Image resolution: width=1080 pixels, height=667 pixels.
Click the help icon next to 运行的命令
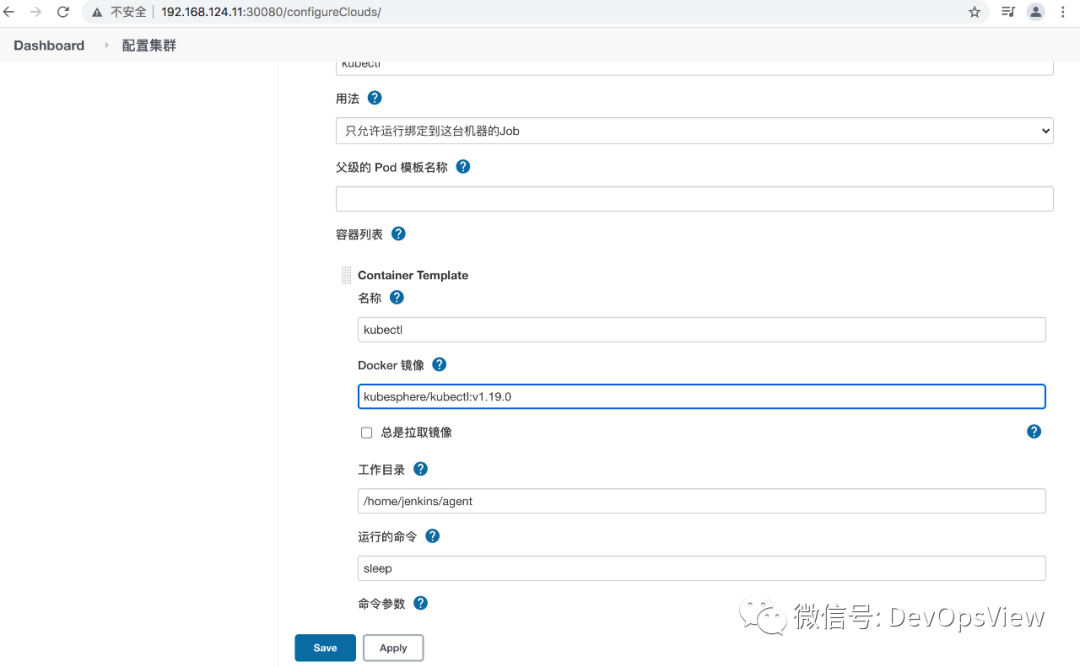pyautogui.click(x=432, y=536)
